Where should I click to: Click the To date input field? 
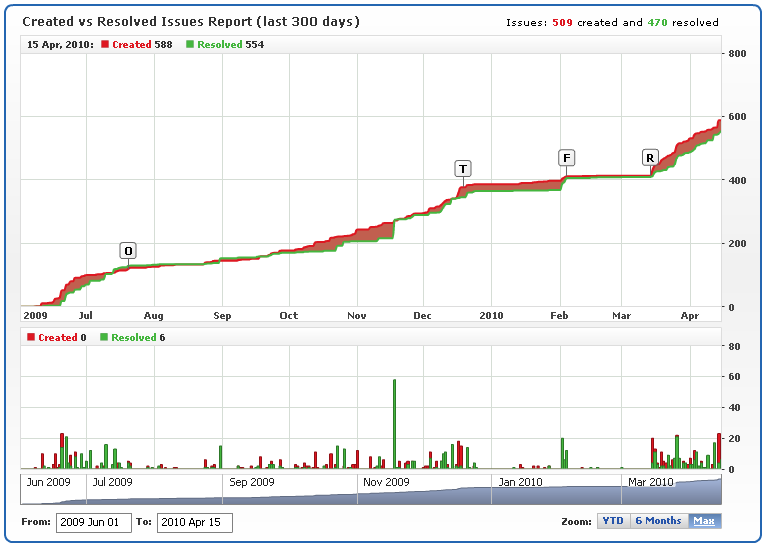click(195, 522)
